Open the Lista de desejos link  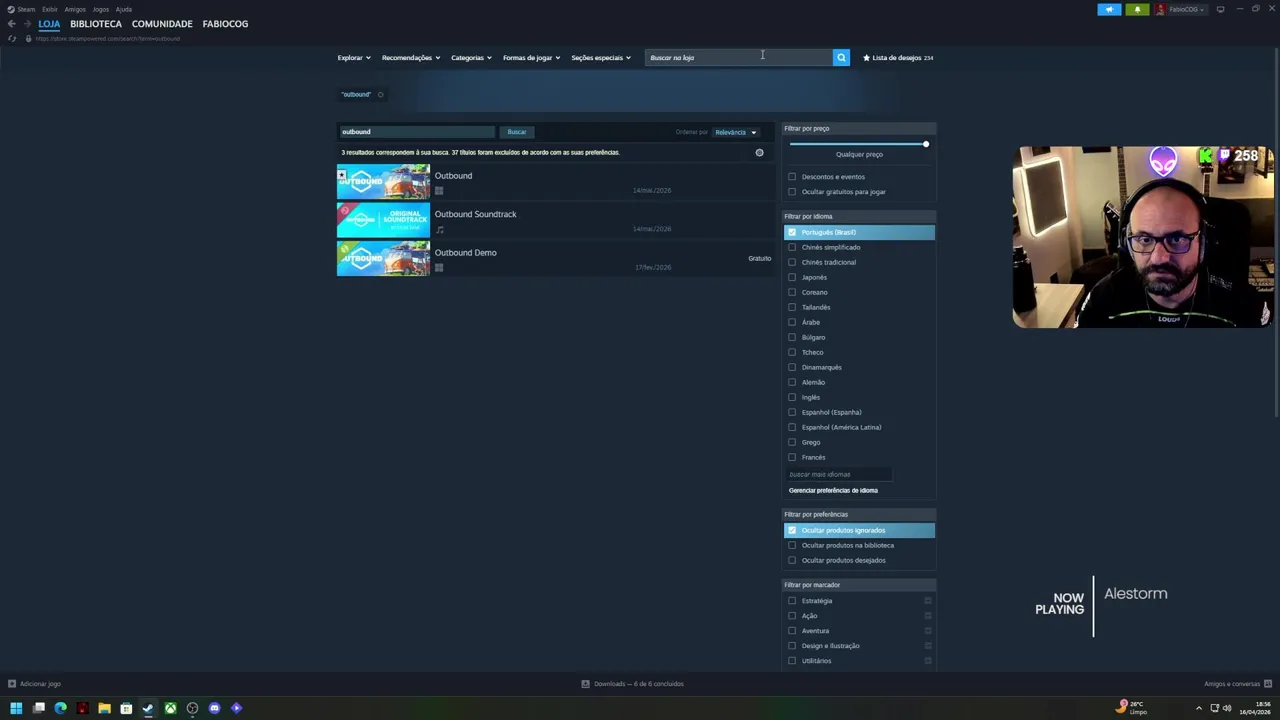point(898,57)
